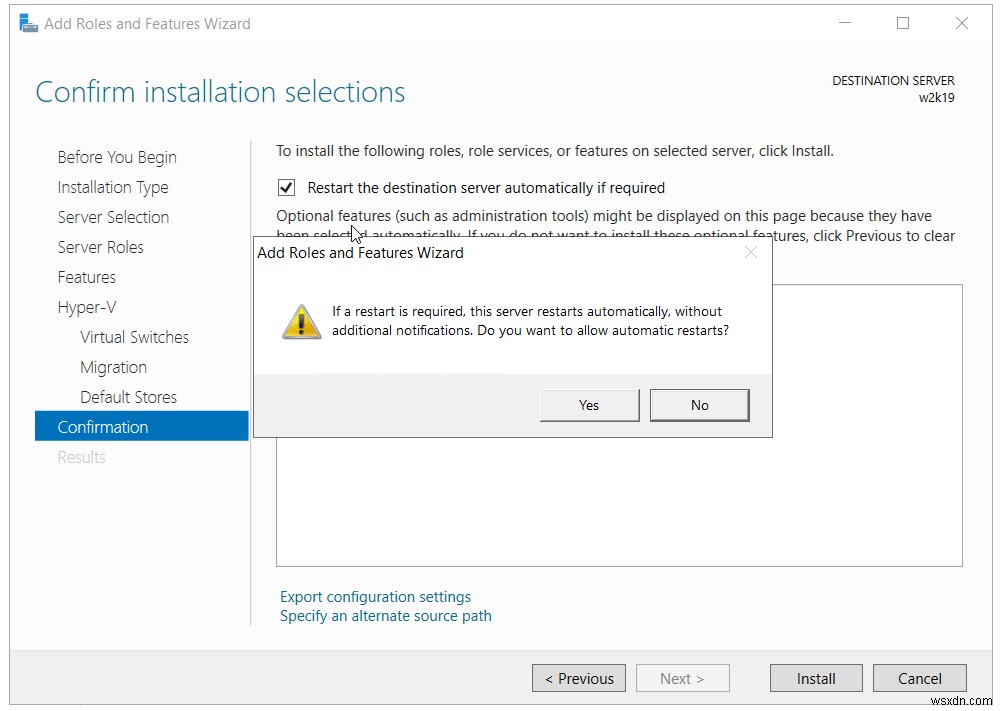Open the Server Selection page

click(113, 217)
